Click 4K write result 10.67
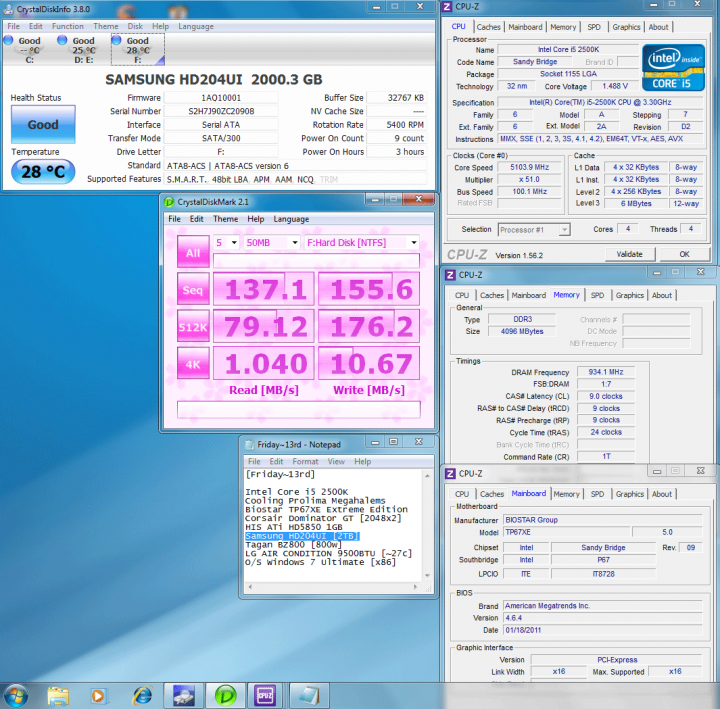Viewport: 720px width, 709px height. (369, 364)
